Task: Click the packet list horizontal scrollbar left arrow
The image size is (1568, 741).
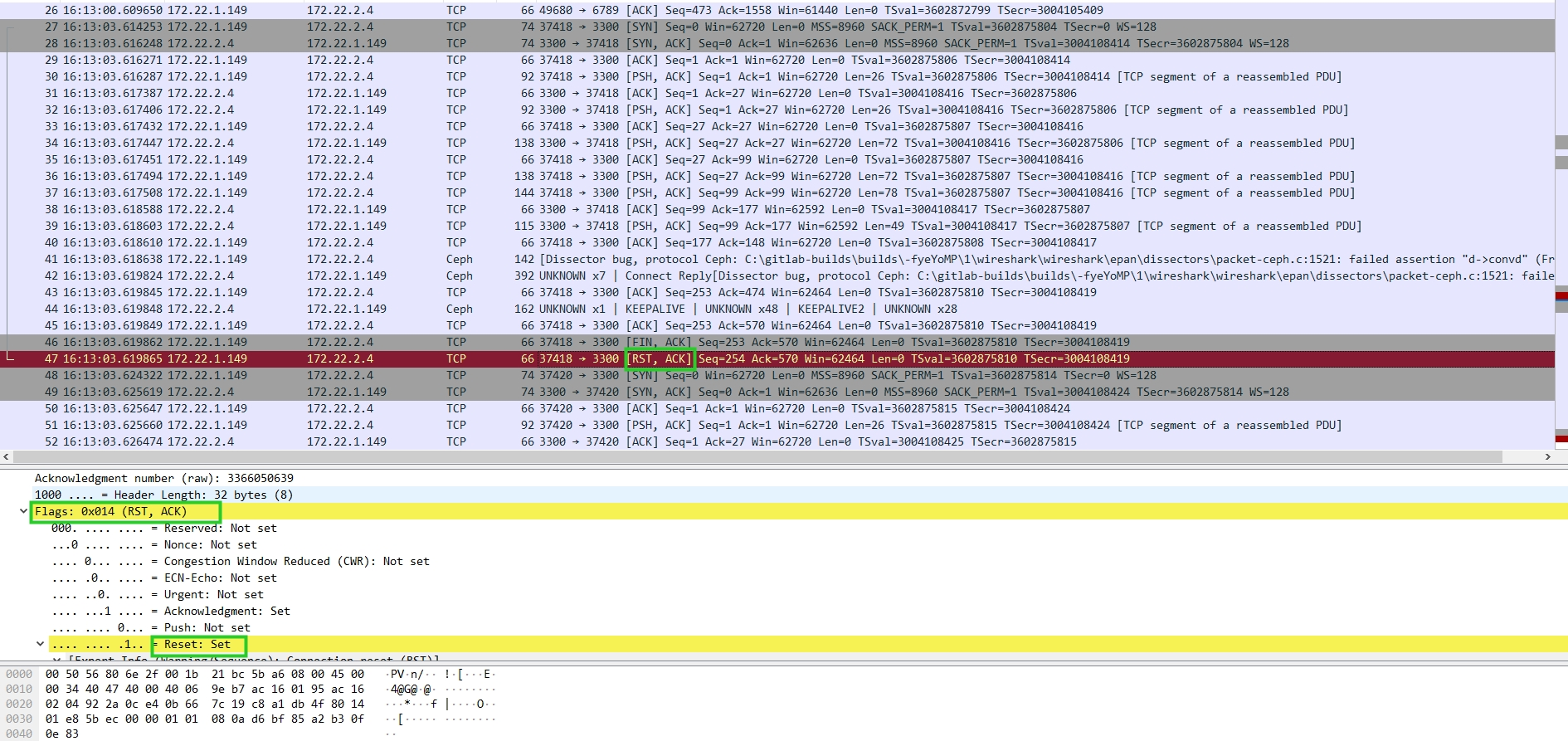Action: [x=7, y=456]
